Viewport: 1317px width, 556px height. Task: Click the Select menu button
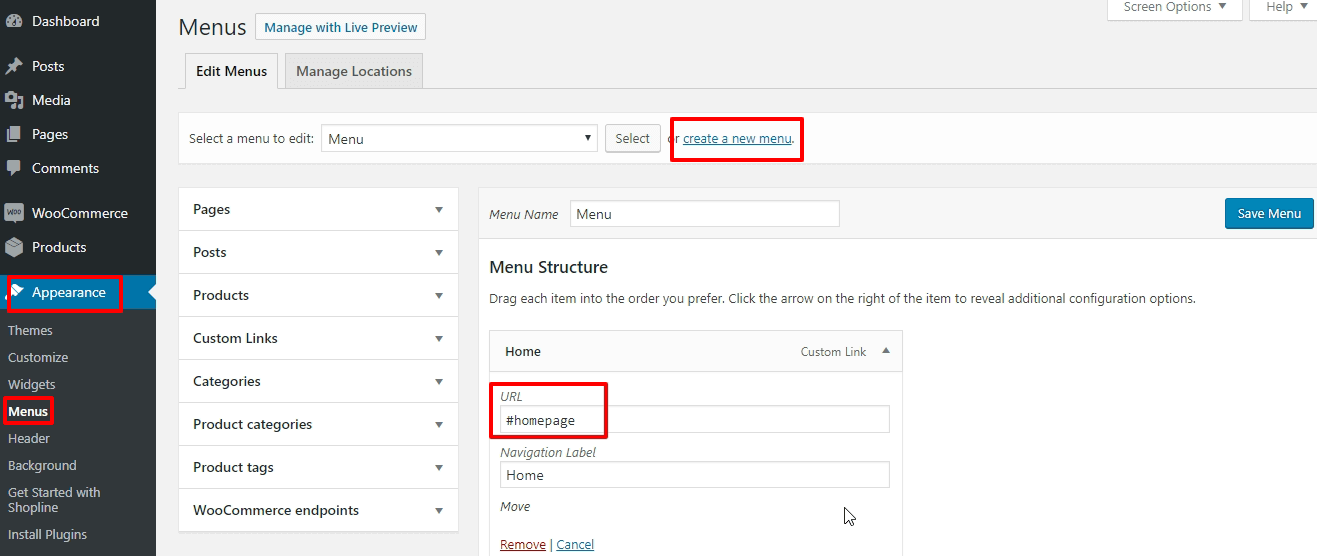tap(632, 138)
